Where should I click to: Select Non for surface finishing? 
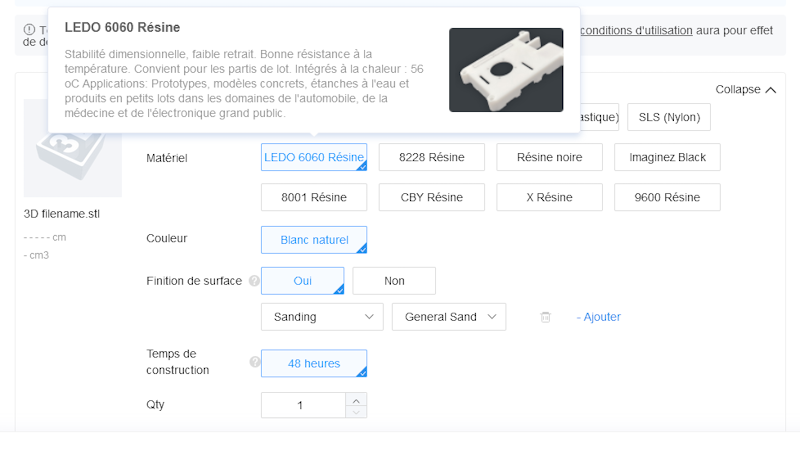(x=394, y=281)
